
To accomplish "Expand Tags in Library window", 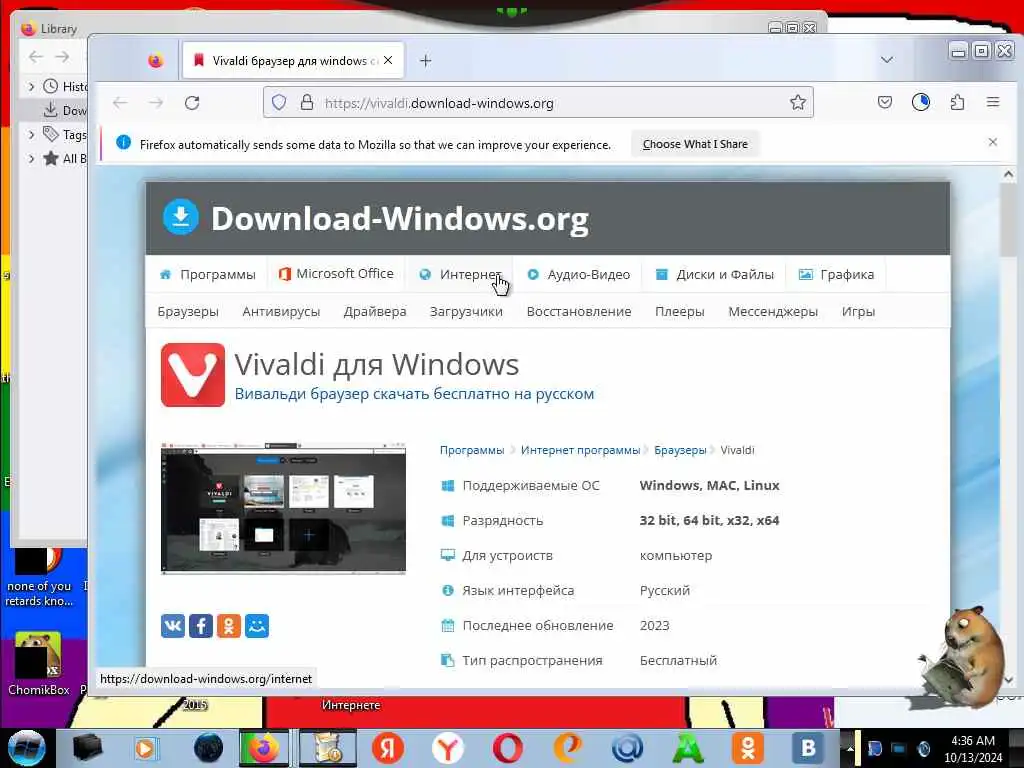I will pyautogui.click(x=31, y=135).
